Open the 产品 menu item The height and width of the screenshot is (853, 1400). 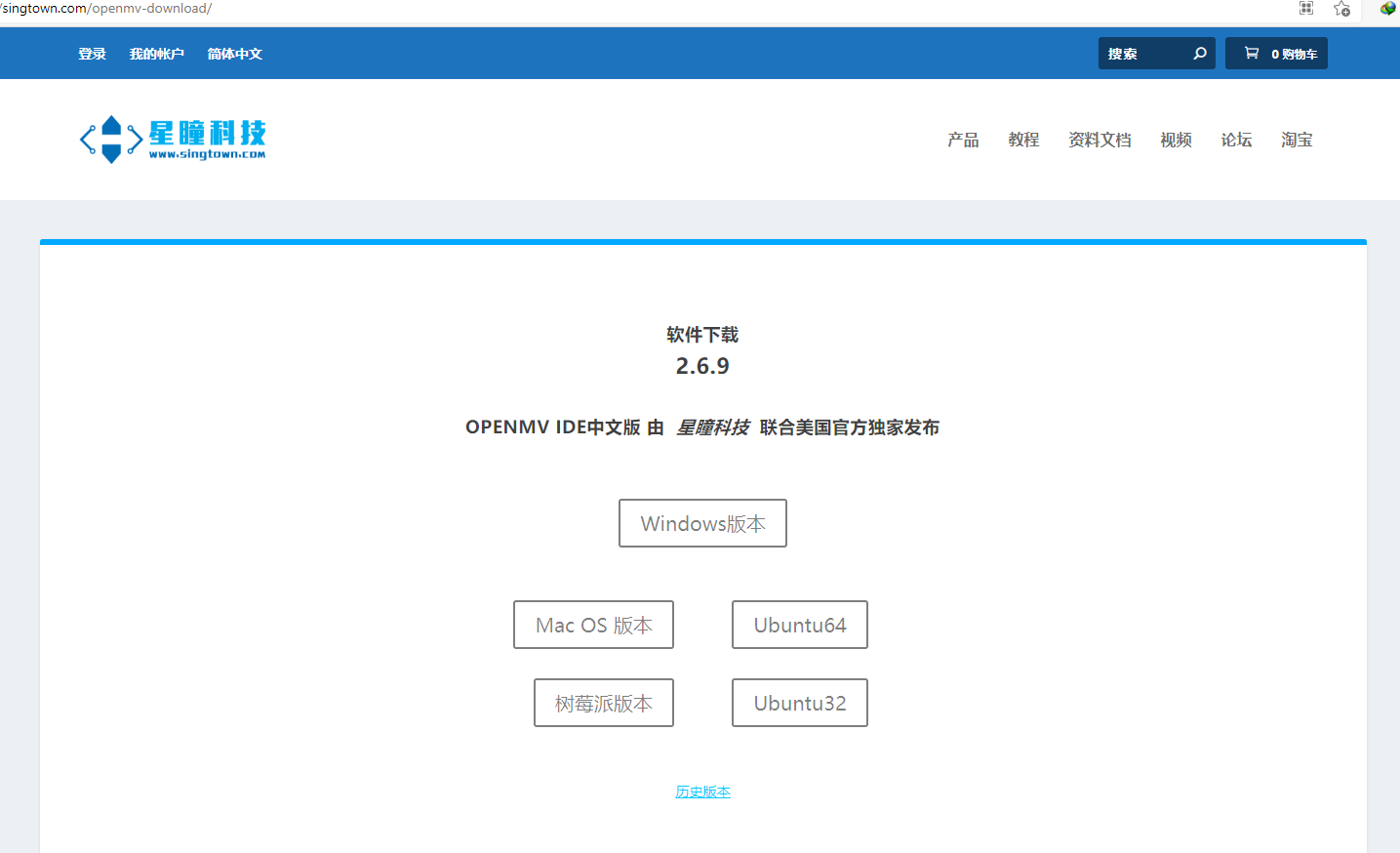click(963, 140)
